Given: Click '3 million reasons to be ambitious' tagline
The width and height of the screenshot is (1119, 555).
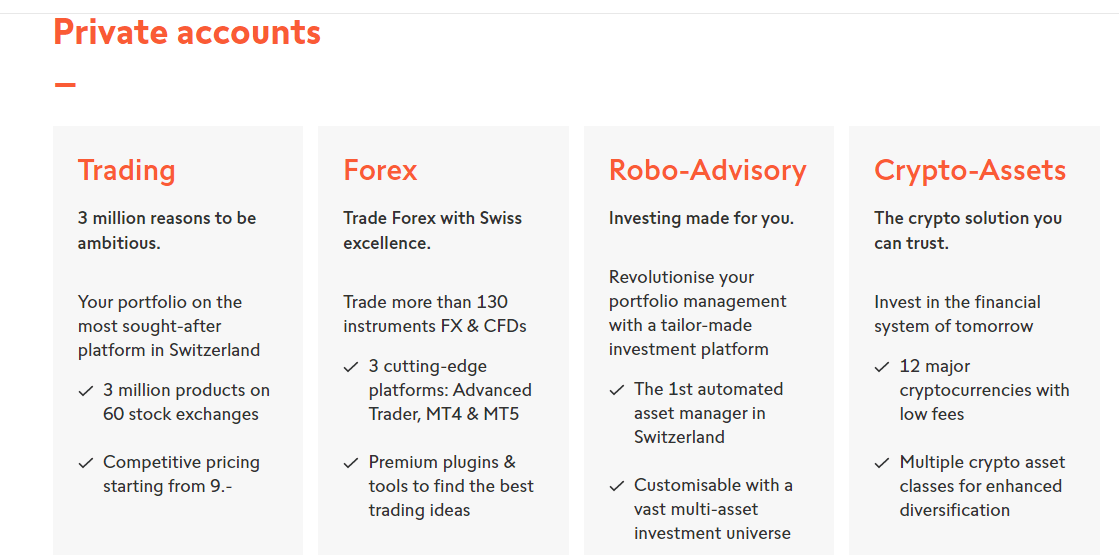Looking at the screenshot, I should coord(167,230).
